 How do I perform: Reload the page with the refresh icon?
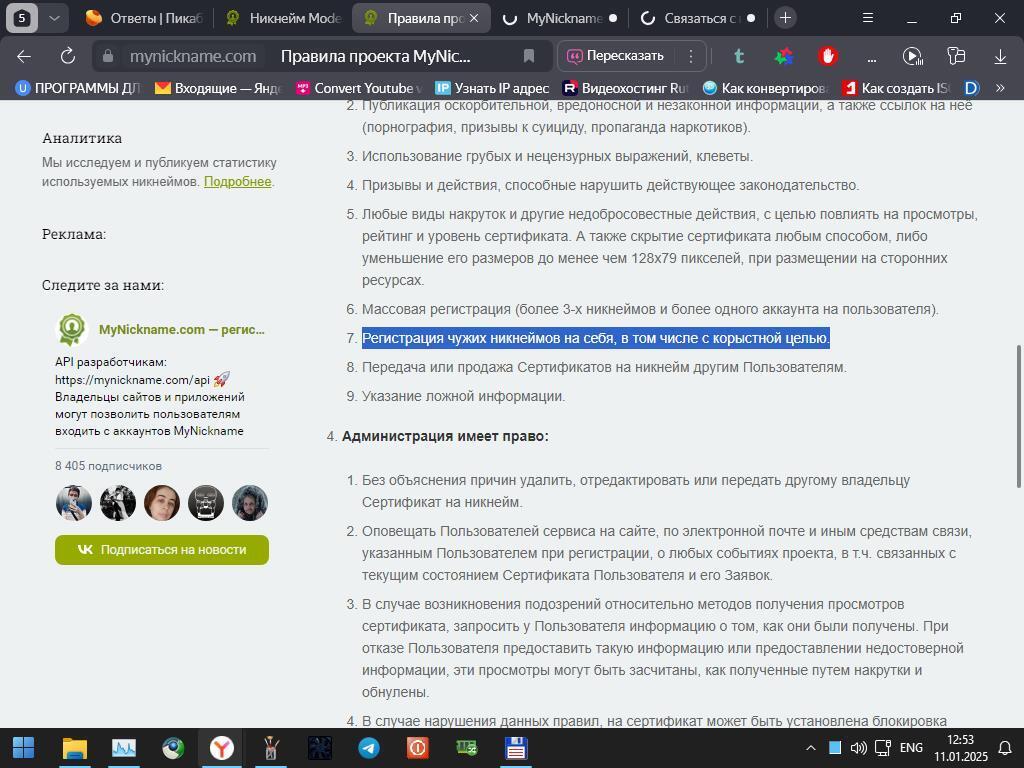click(x=68, y=56)
